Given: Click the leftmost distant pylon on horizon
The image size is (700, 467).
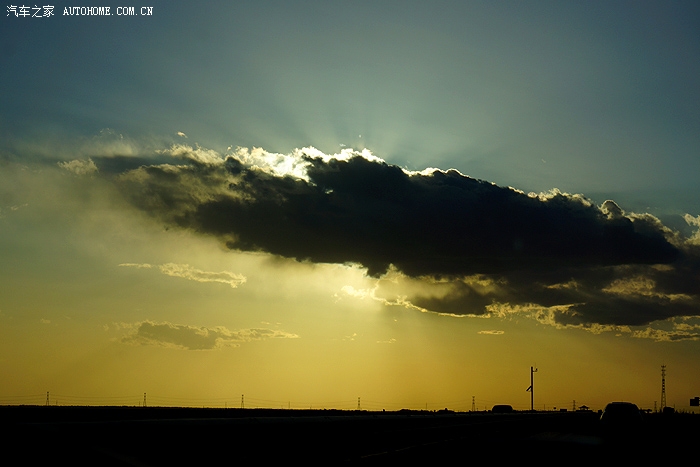Looking at the screenshot, I should coord(47,398).
